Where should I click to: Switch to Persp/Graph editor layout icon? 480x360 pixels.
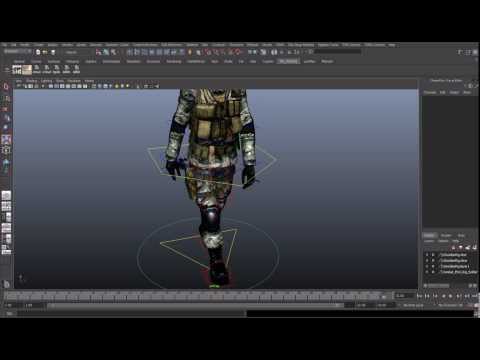click(x=6, y=228)
